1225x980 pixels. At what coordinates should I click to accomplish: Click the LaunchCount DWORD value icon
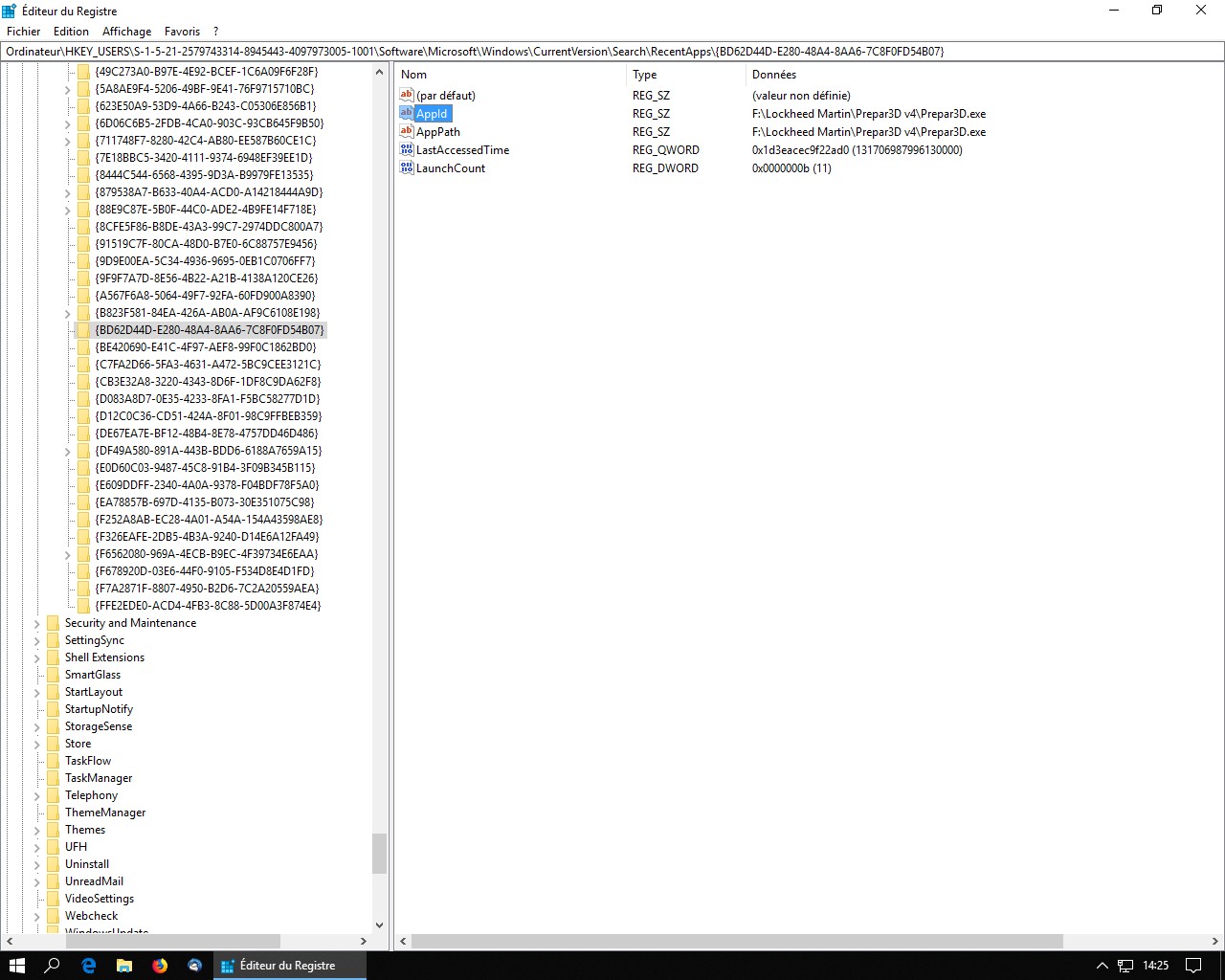(407, 168)
